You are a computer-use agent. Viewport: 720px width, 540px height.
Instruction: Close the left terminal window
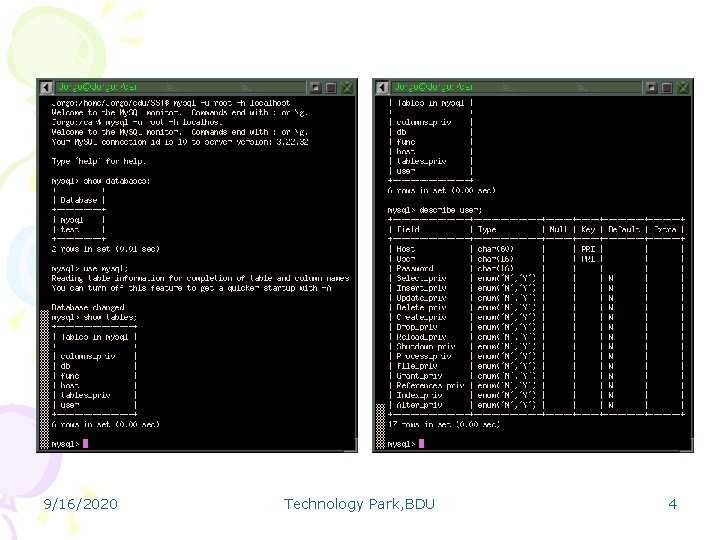347,87
